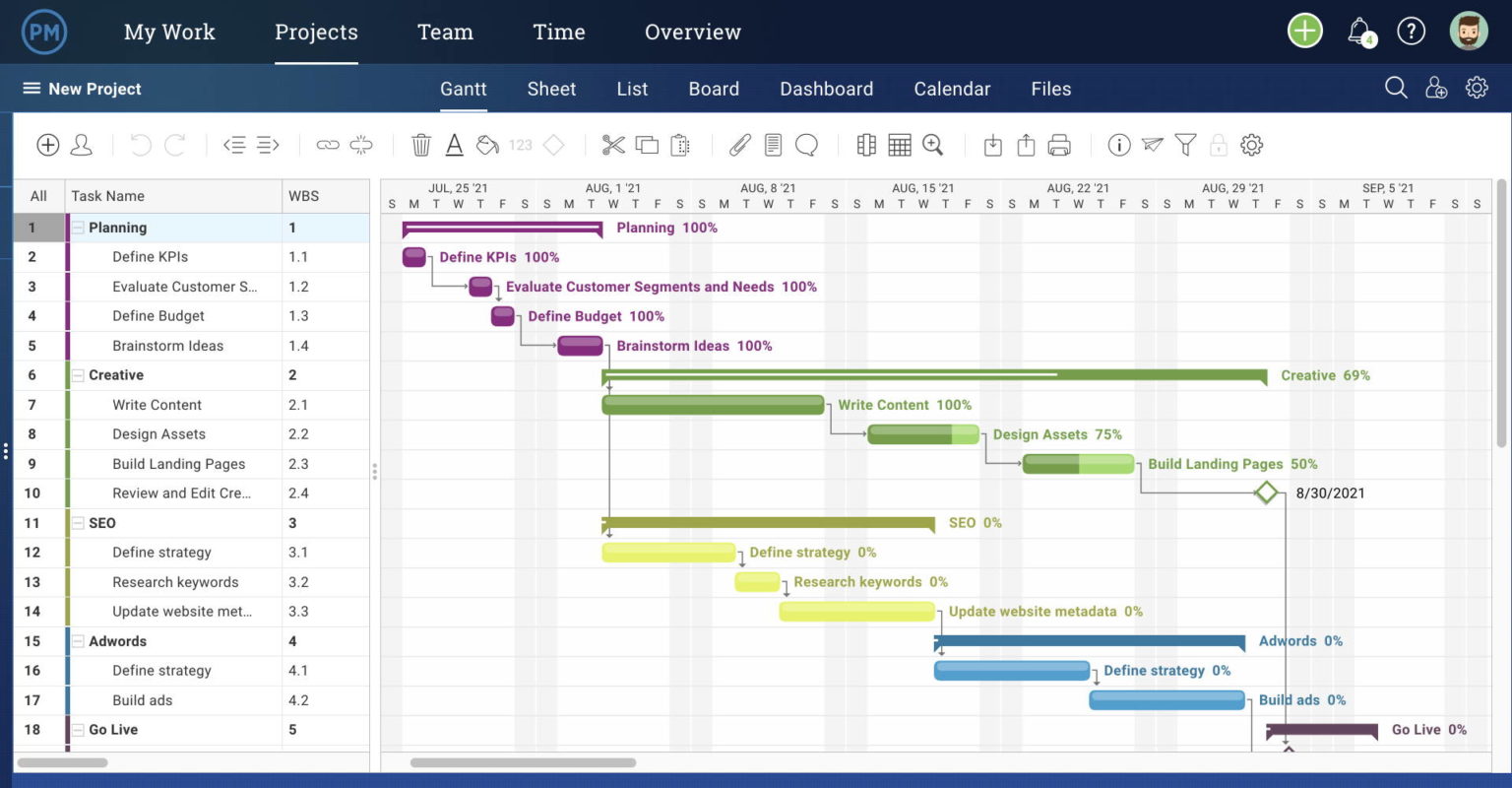Viewport: 1512px width, 788px height.
Task: Click the scissors cut icon
Action: (x=613, y=145)
